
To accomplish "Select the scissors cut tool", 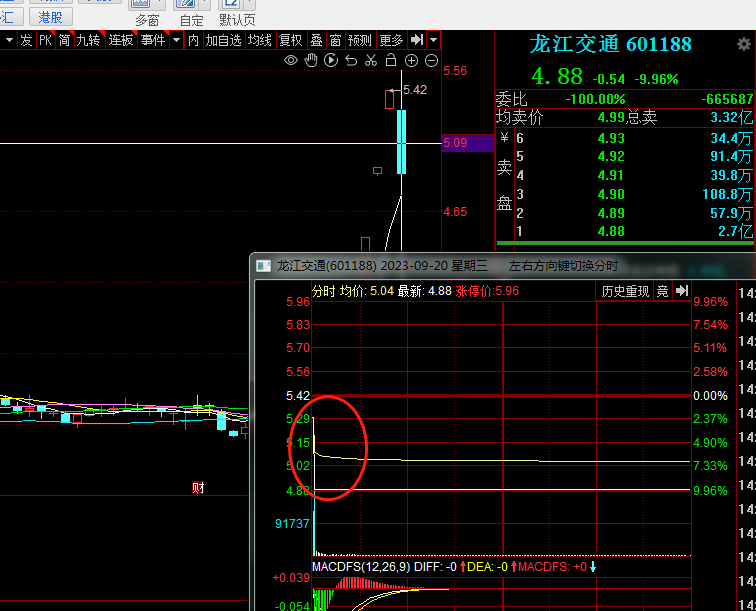I will tap(371, 61).
